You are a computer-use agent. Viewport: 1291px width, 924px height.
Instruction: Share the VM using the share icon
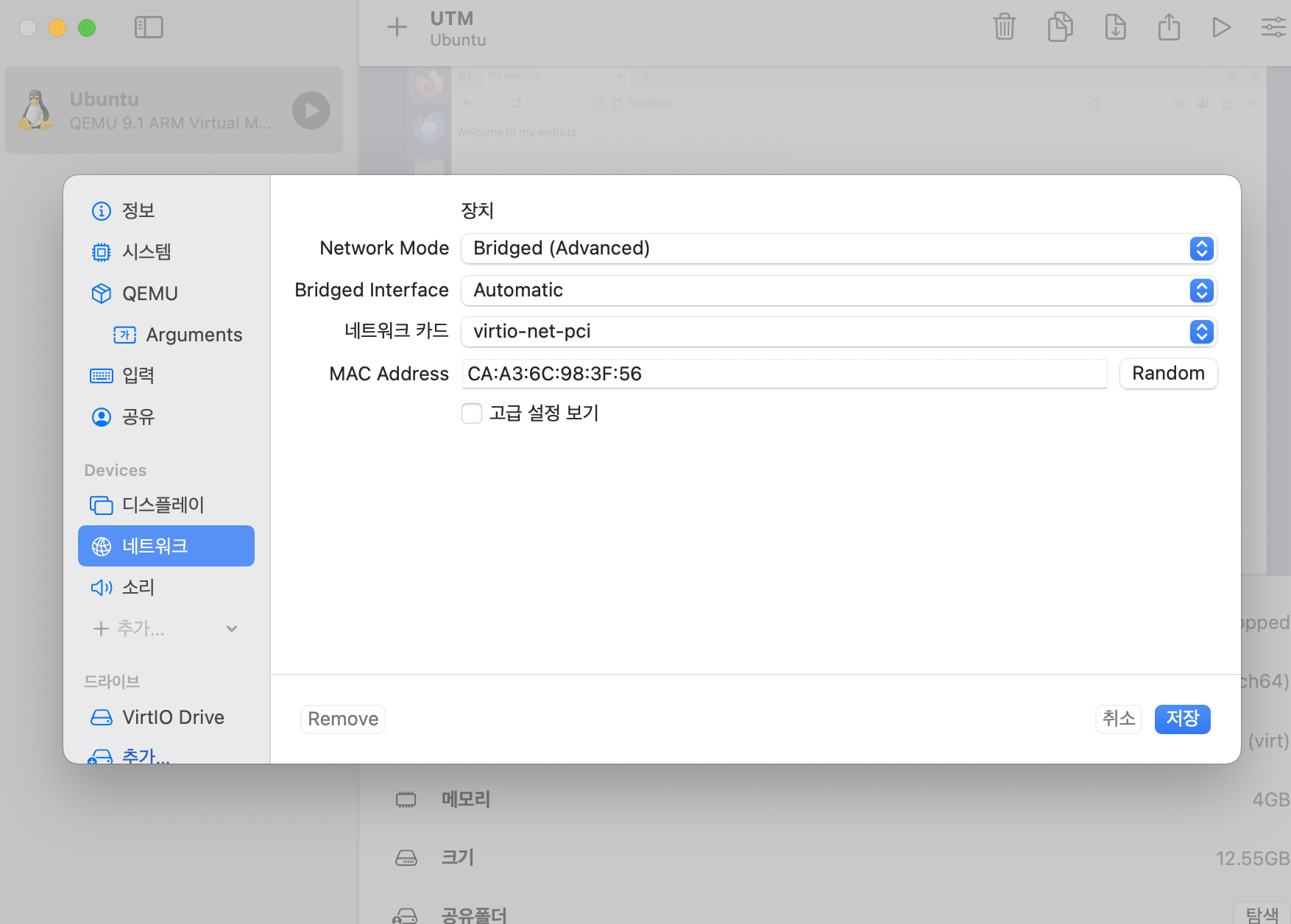click(1169, 27)
